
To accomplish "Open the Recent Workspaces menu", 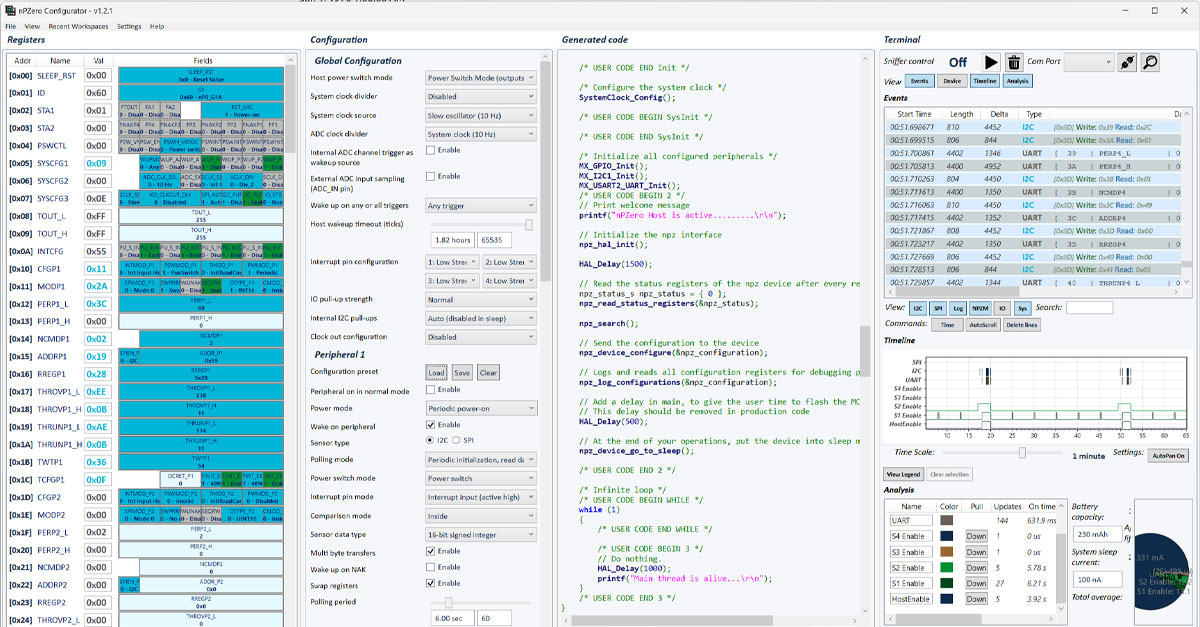I will tap(78, 26).
